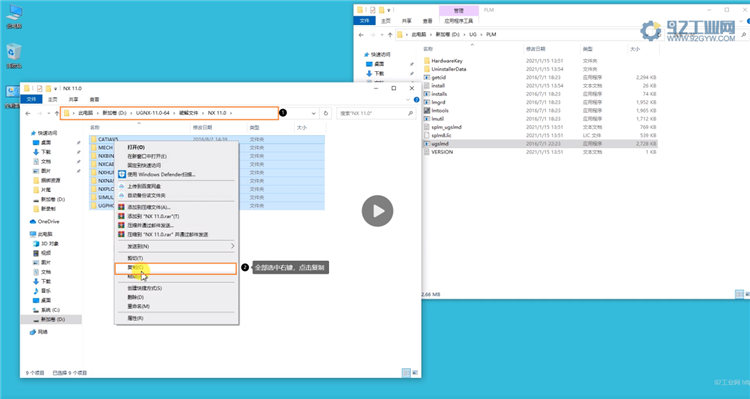
Task: Select the VERSION file in PLM window
Action: click(x=442, y=152)
